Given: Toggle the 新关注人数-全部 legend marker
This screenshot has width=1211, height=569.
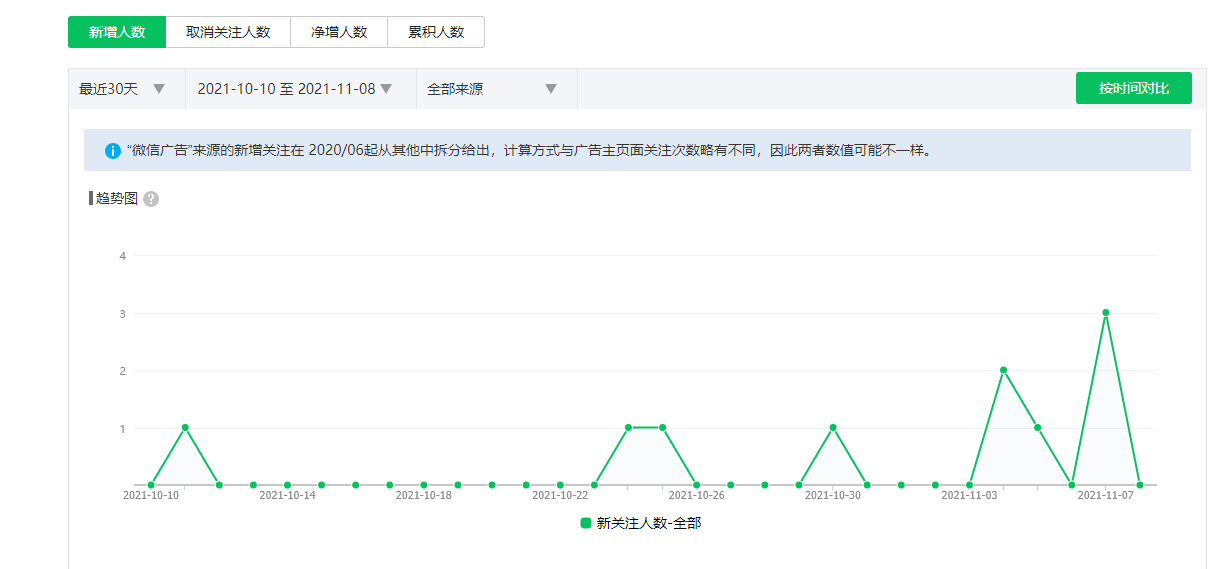Looking at the screenshot, I should click(586, 523).
